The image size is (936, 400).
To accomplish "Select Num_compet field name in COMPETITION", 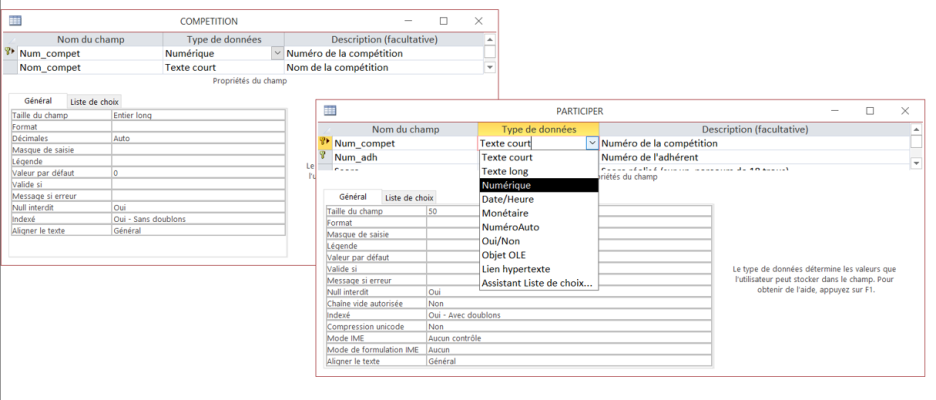I will click(90, 53).
